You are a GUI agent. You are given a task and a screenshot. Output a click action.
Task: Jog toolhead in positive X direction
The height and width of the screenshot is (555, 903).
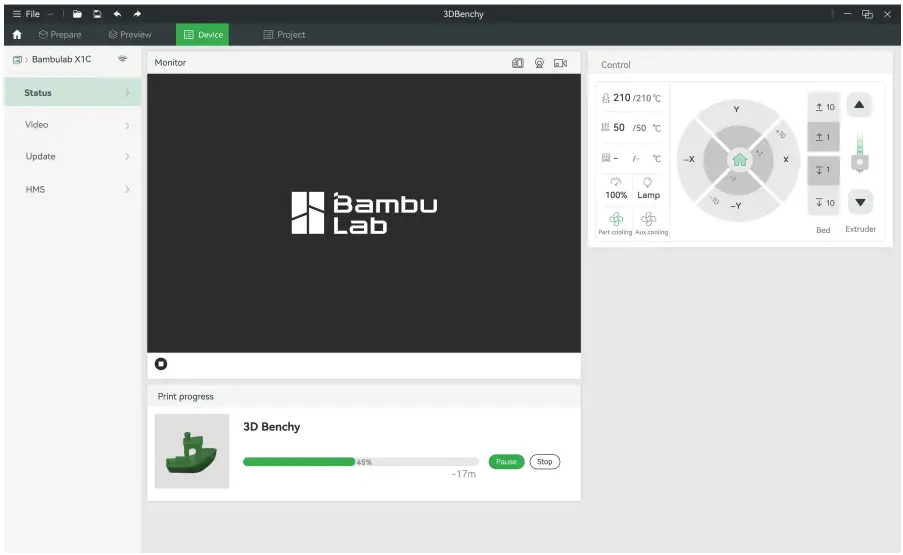(x=786, y=159)
